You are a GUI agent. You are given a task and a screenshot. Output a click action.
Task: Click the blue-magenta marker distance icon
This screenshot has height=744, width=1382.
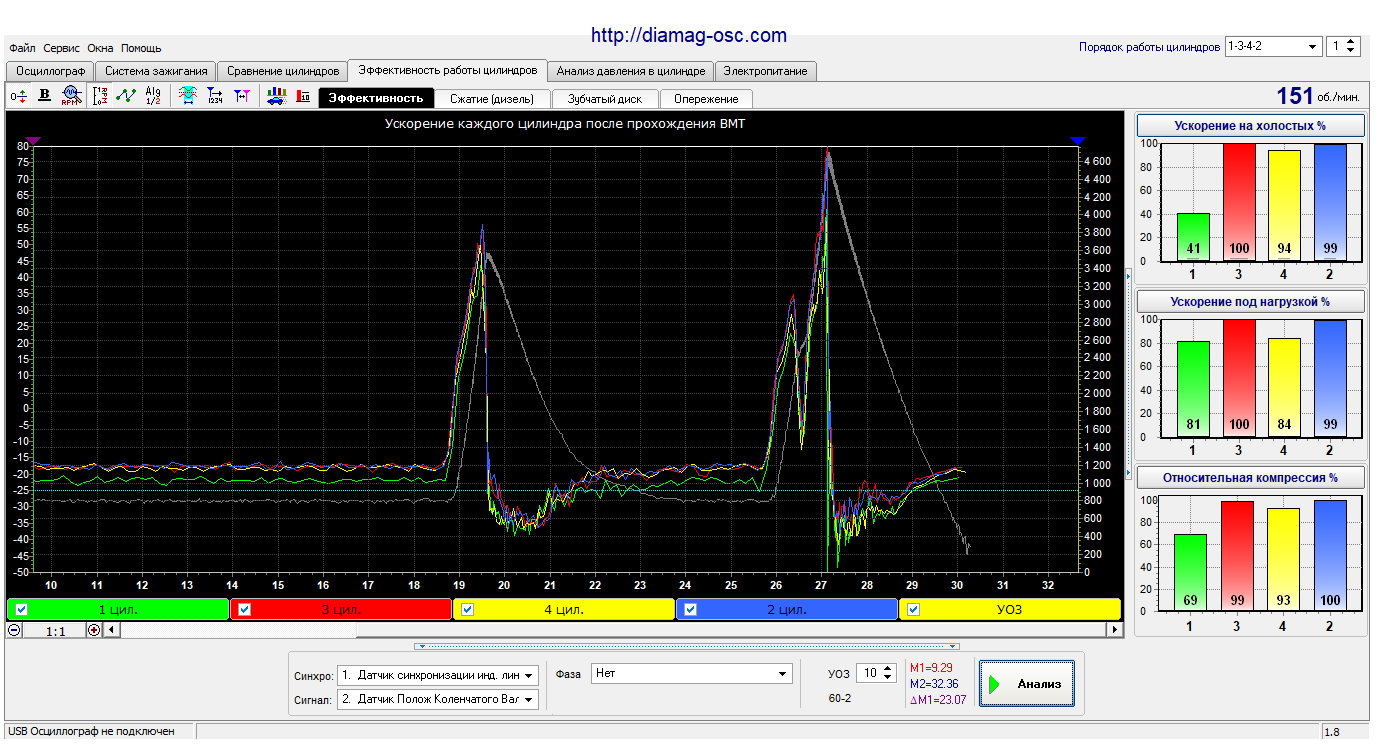(x=241, y=96)
